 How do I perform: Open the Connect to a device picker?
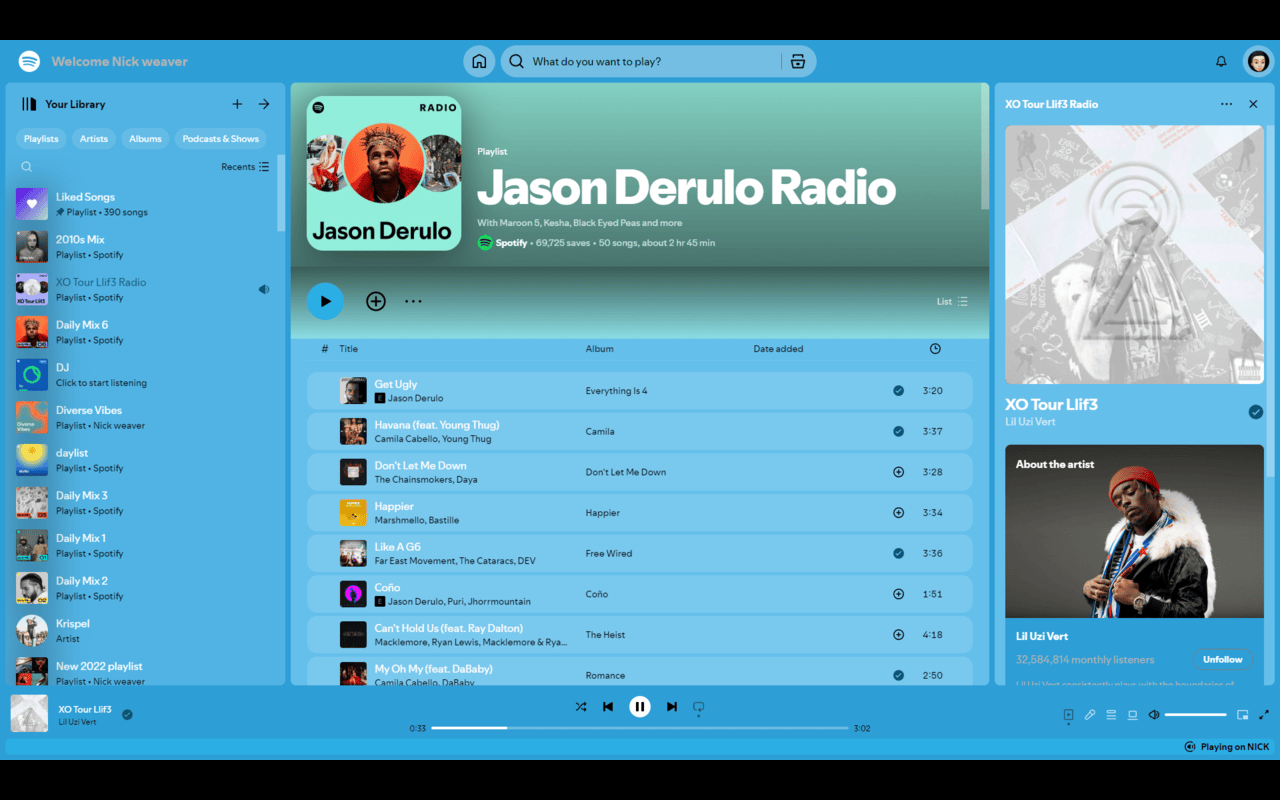(x=1132, y=712)
